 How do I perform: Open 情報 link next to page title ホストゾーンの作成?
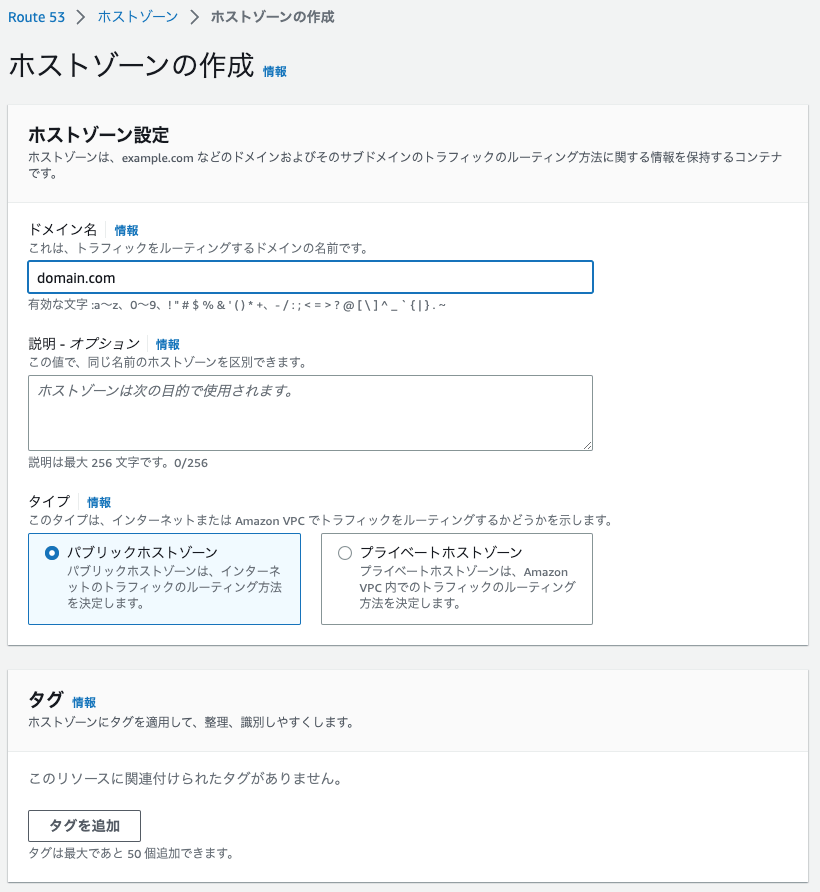(x=275, y=71)
